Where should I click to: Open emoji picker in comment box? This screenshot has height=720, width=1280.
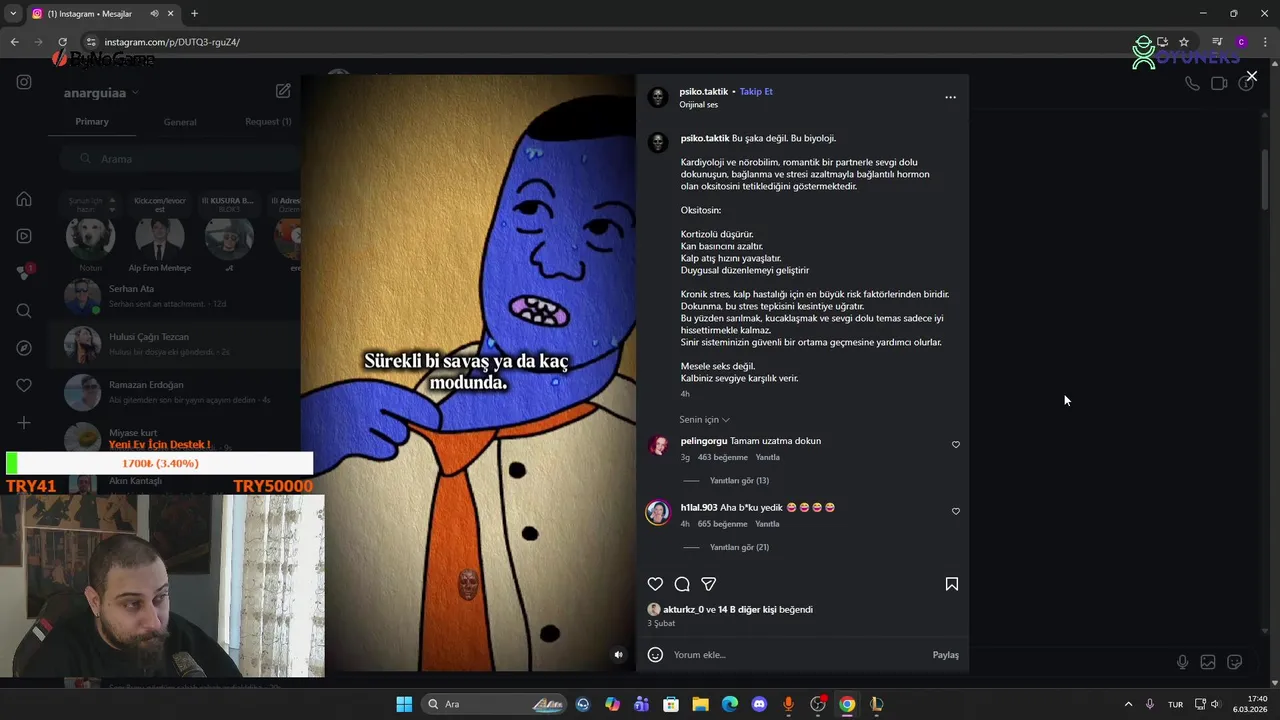[655, 655]
